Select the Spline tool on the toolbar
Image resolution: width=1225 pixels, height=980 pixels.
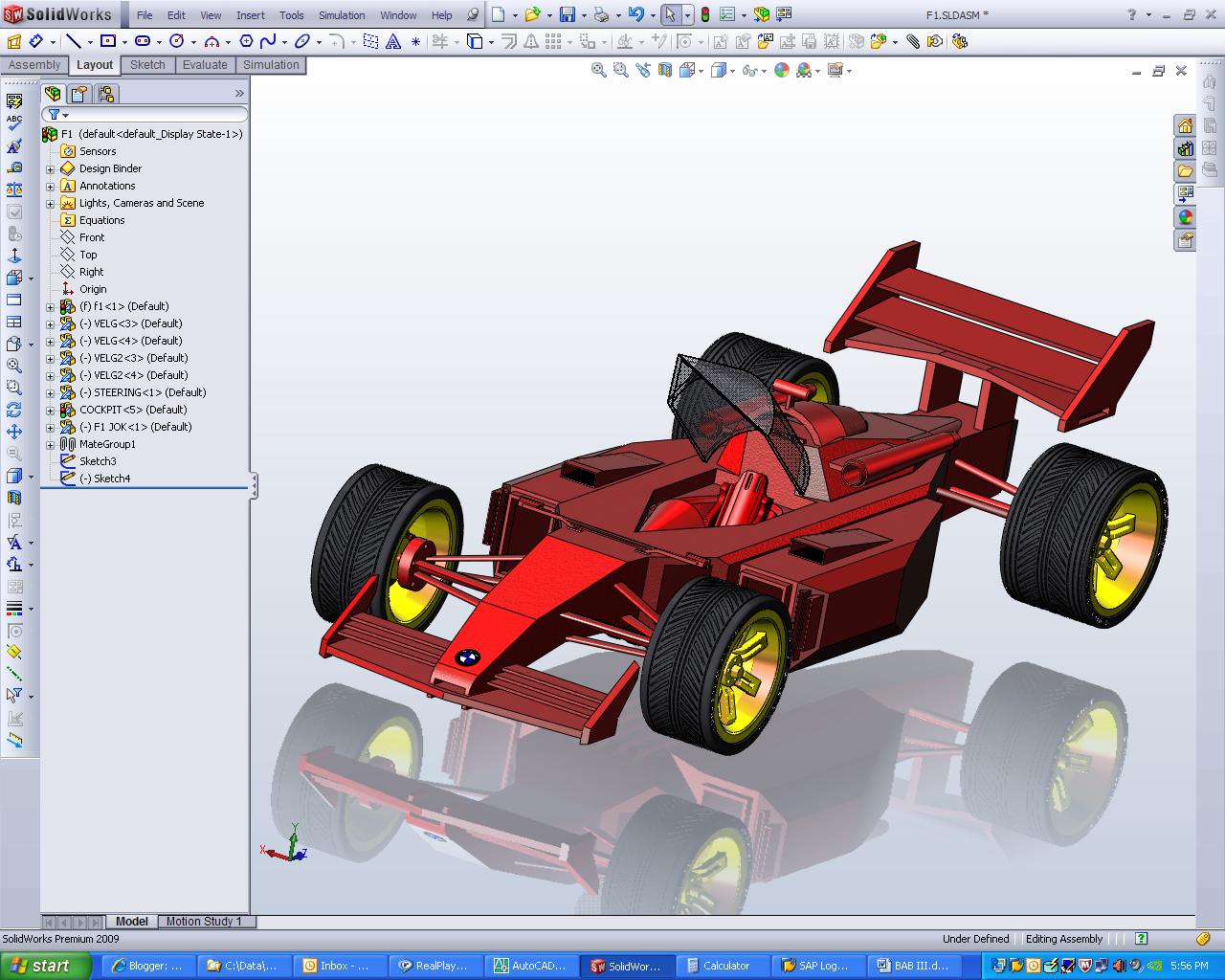click(x=268, y=40)
